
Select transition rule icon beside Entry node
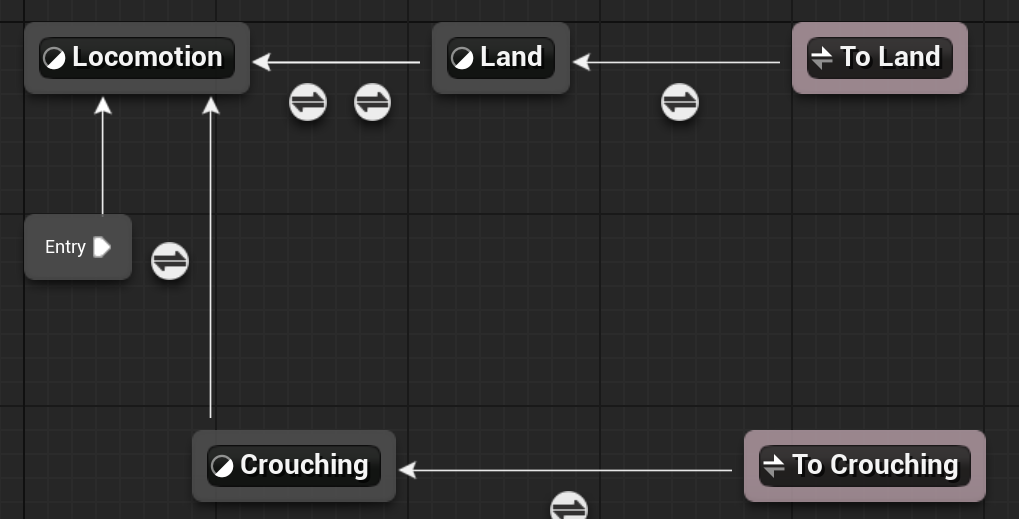(x=170, y=261)
